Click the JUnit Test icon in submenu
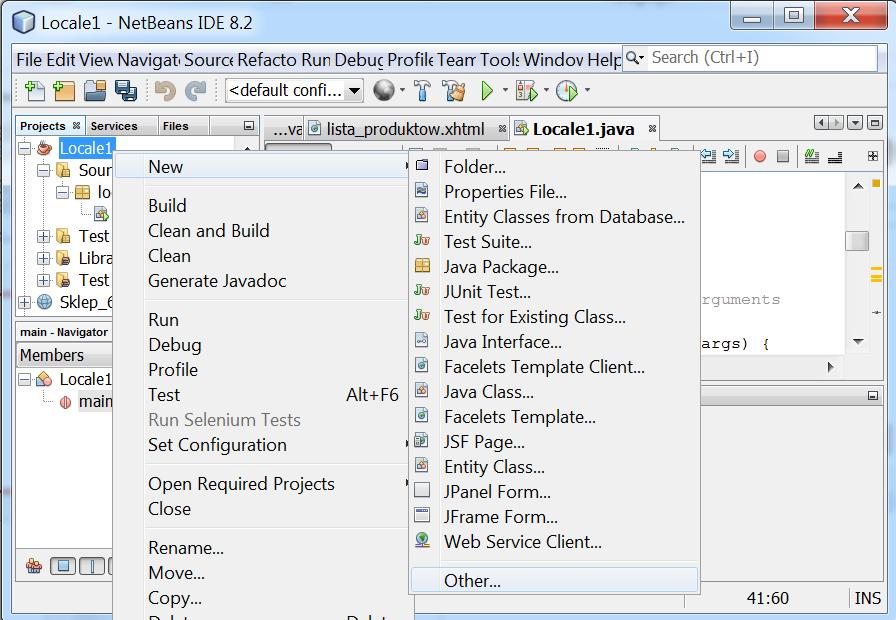This screenshot has width=896, height=620. pos(422,290)
